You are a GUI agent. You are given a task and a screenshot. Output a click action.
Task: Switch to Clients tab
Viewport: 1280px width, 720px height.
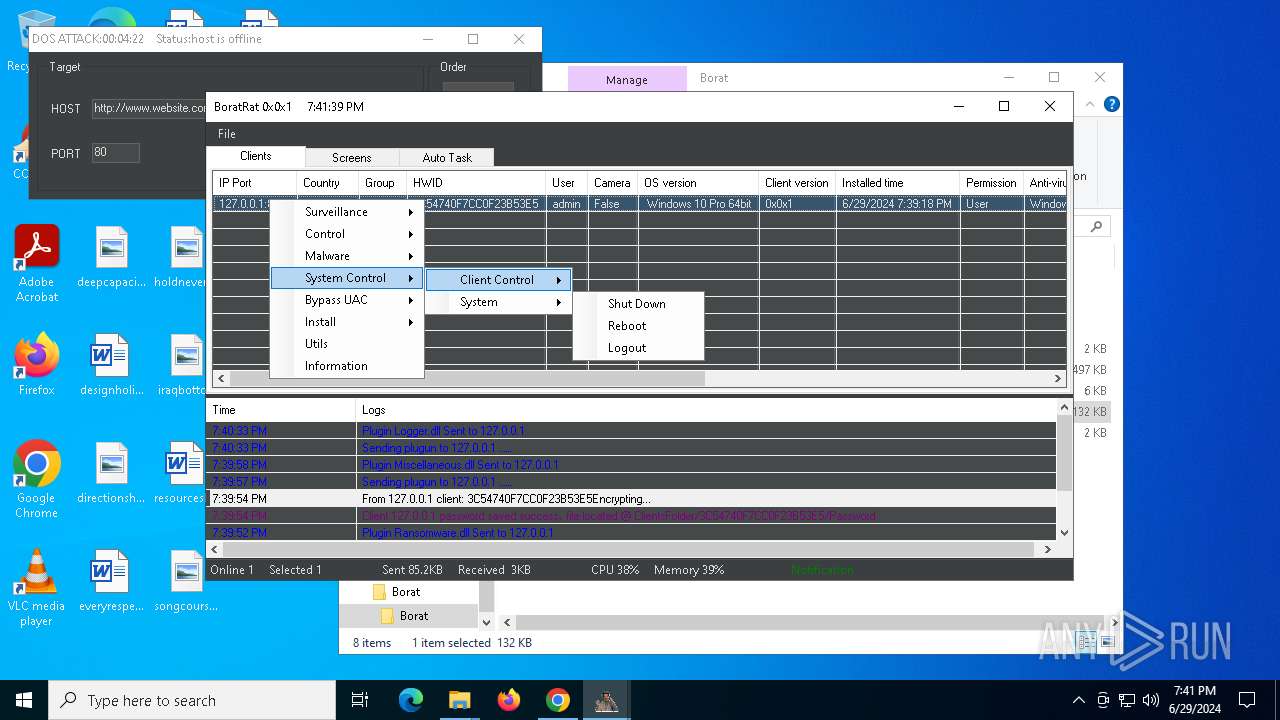(255, 156)
